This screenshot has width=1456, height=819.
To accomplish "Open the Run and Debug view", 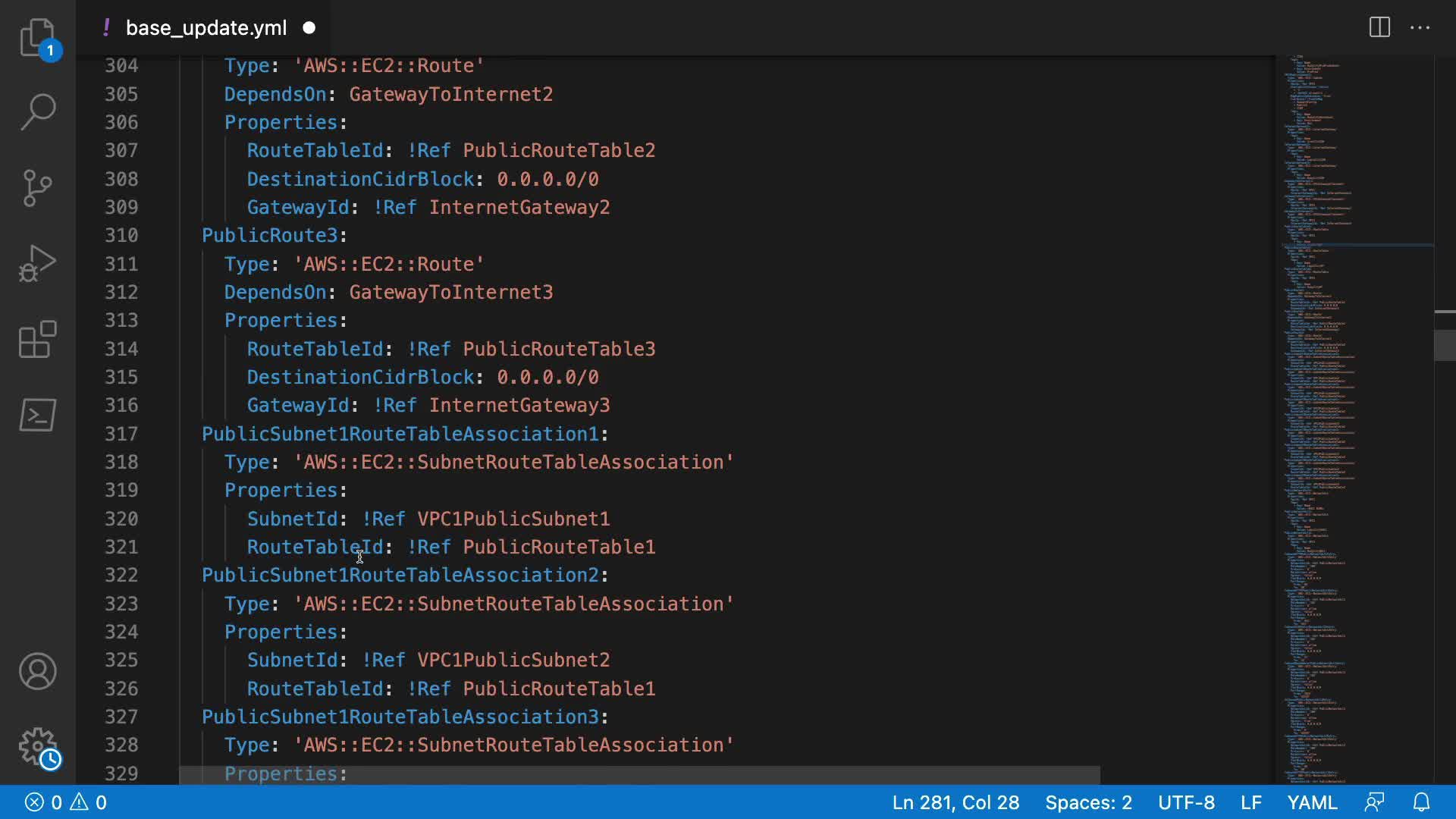I will (x=37, y=264).
